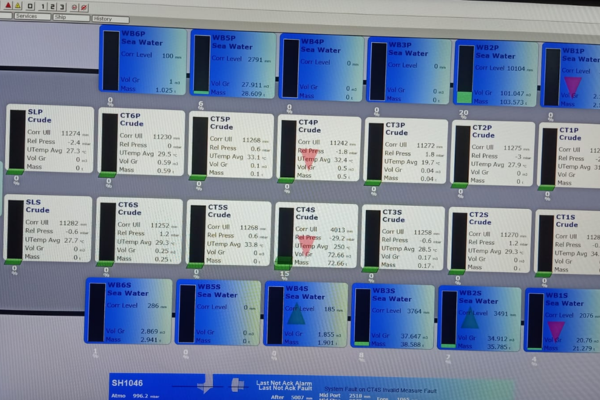This screenshot has height=400, width=600.
Task: Click the green up-arrow icon on WB2S tank
Action: click(x=470, y=320)
